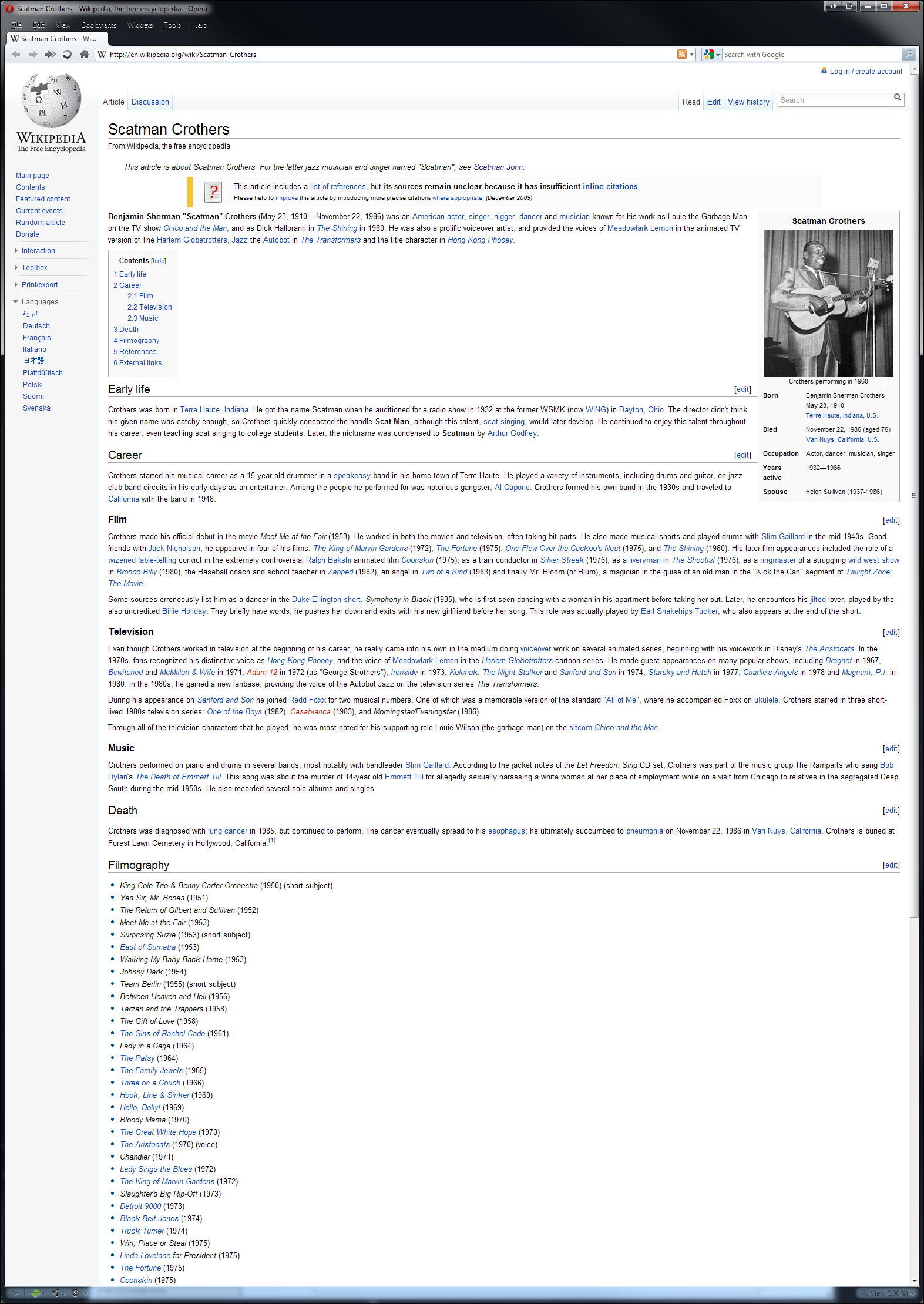Open the Donate sidebar link
Image resolution: width=924 pixels, height=1304 pixels.
click(28, 234)
